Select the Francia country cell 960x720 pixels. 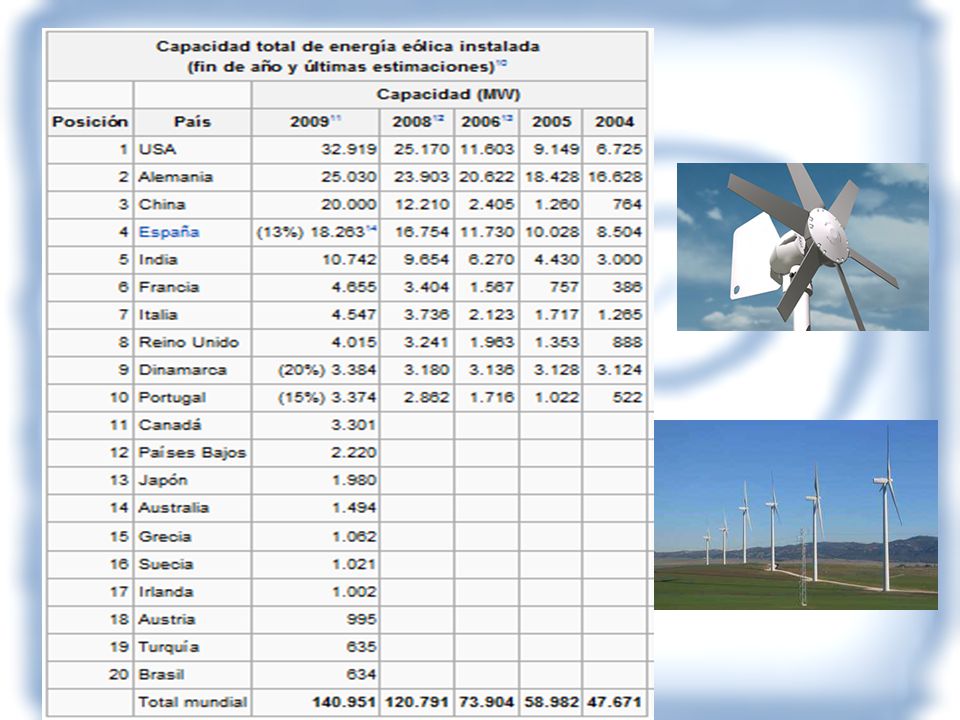(x=192, y=287)
